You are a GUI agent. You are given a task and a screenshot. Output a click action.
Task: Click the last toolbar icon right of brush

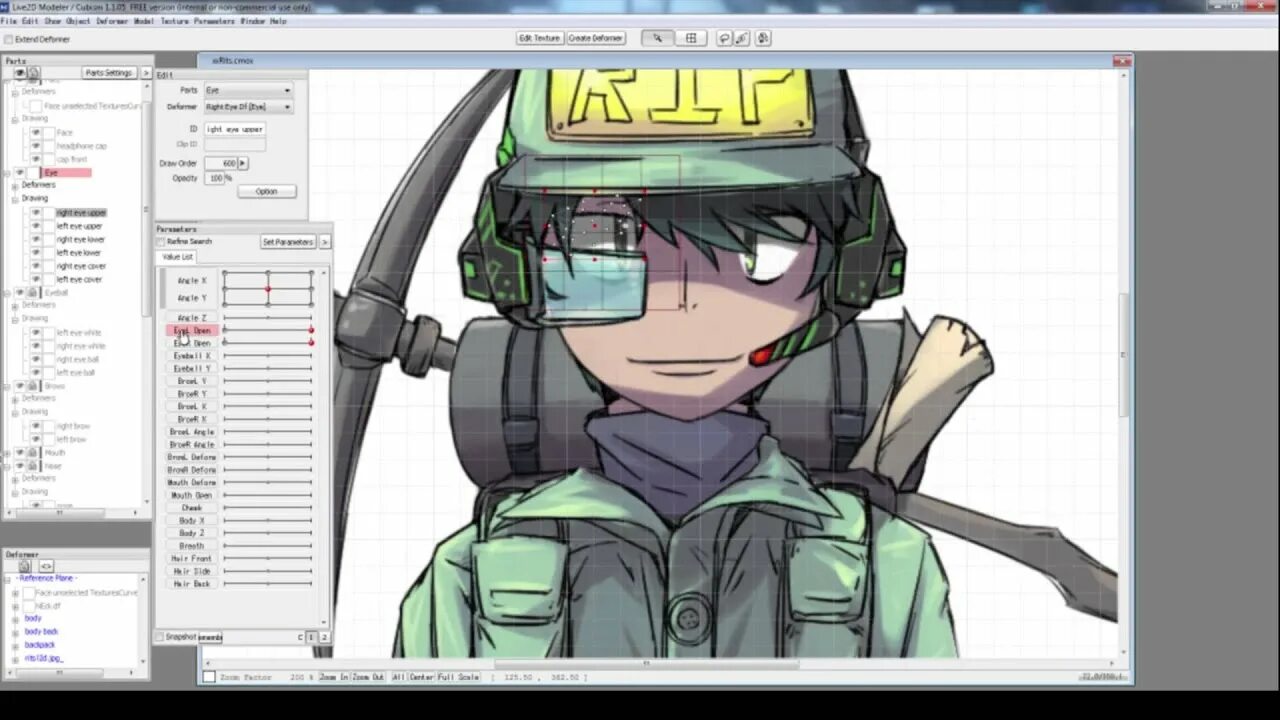click(x=762, y=38)
